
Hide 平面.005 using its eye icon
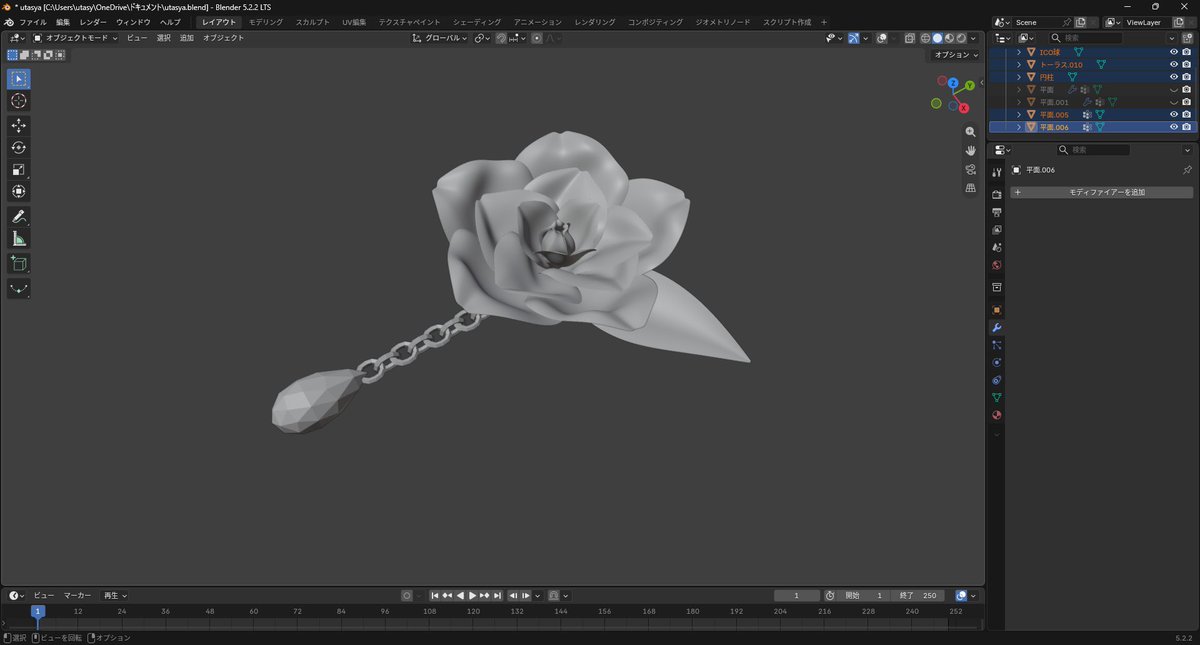click(x=1174, y=115)
